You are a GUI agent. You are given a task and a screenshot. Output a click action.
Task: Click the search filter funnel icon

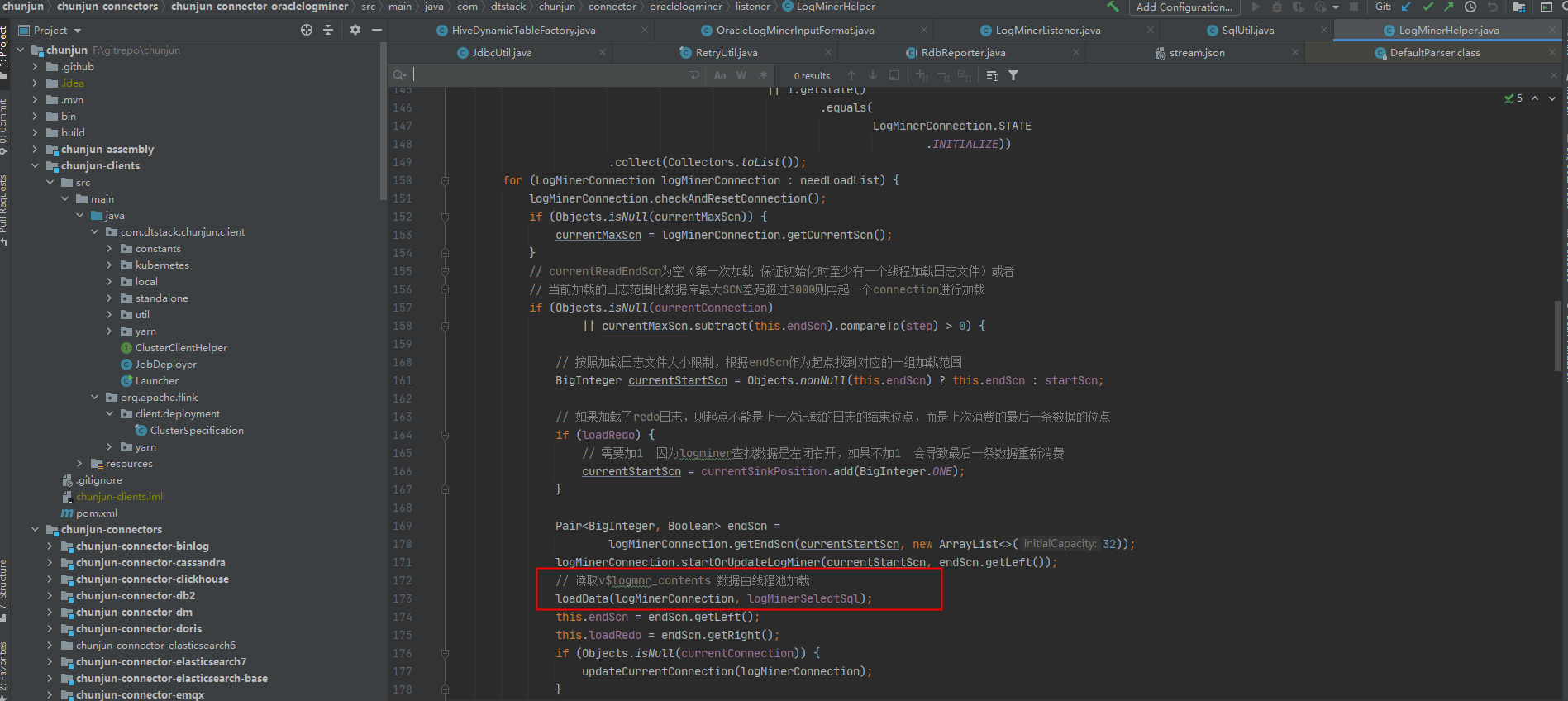(1013, 75)
